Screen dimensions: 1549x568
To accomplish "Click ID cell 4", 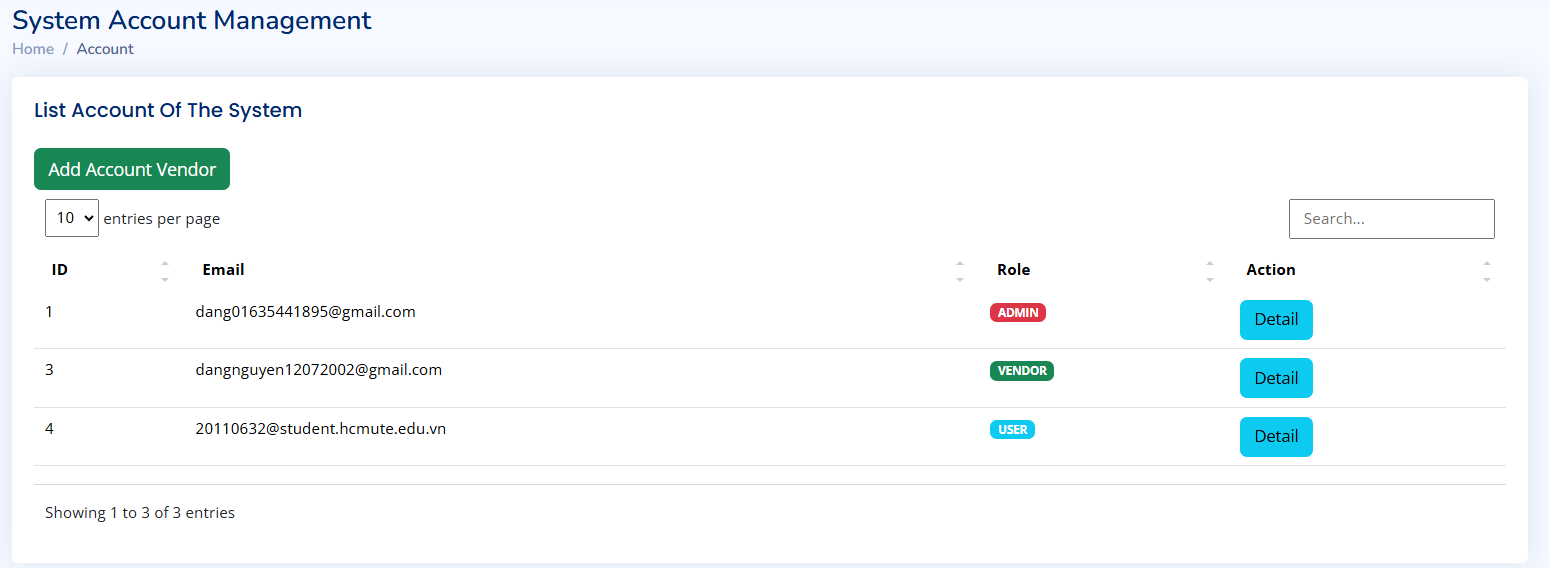I will [49, 429].
